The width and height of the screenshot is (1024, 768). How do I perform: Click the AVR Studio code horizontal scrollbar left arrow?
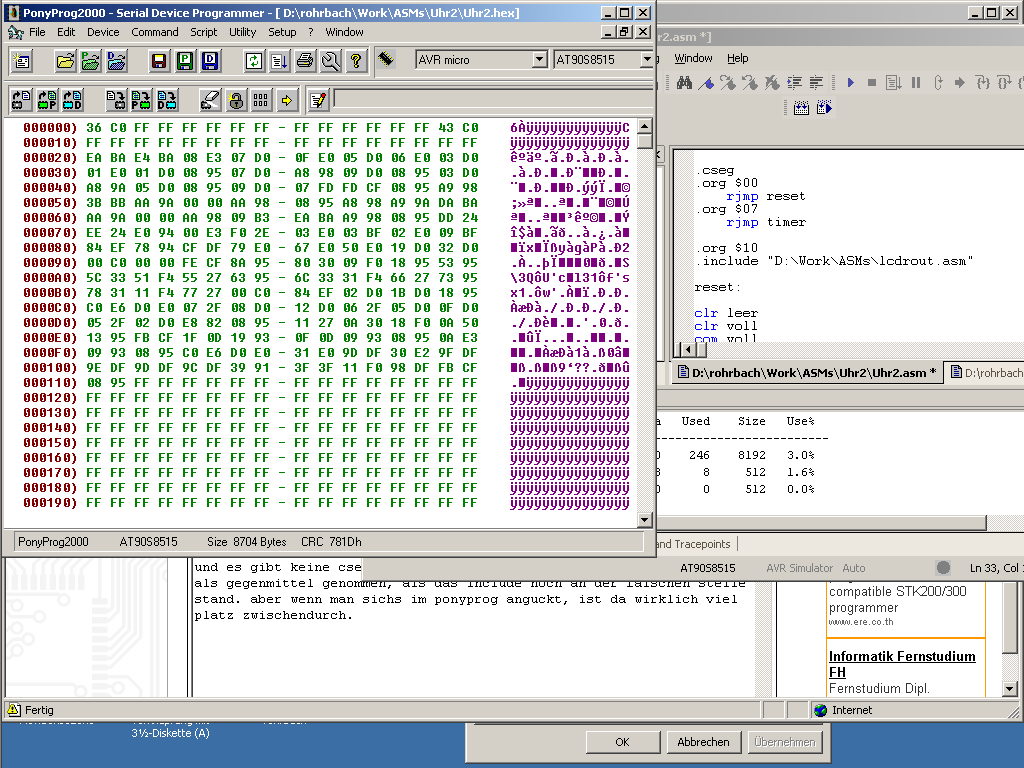tap(688, 350)
